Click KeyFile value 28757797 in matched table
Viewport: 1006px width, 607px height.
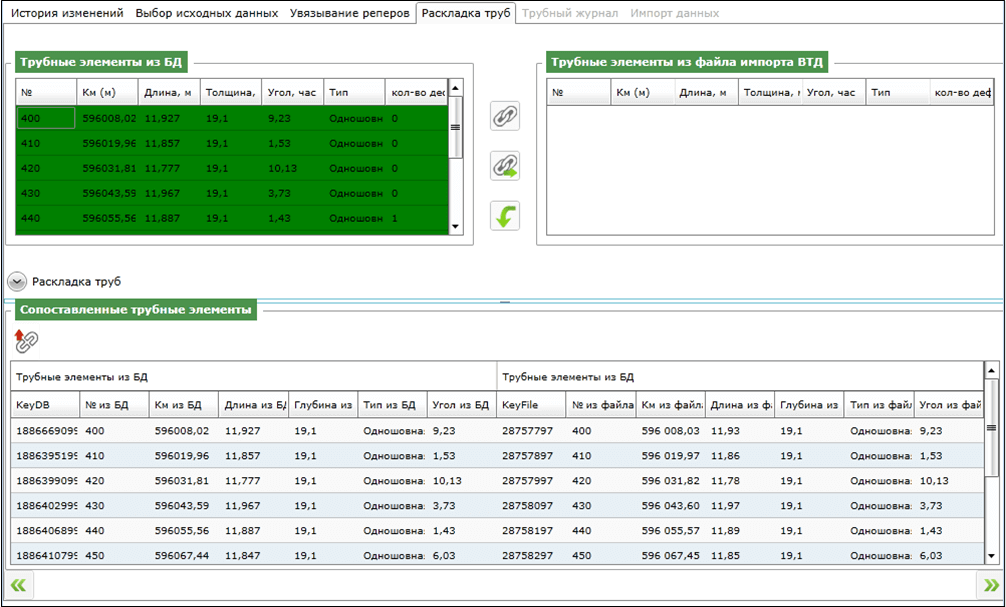527,431
